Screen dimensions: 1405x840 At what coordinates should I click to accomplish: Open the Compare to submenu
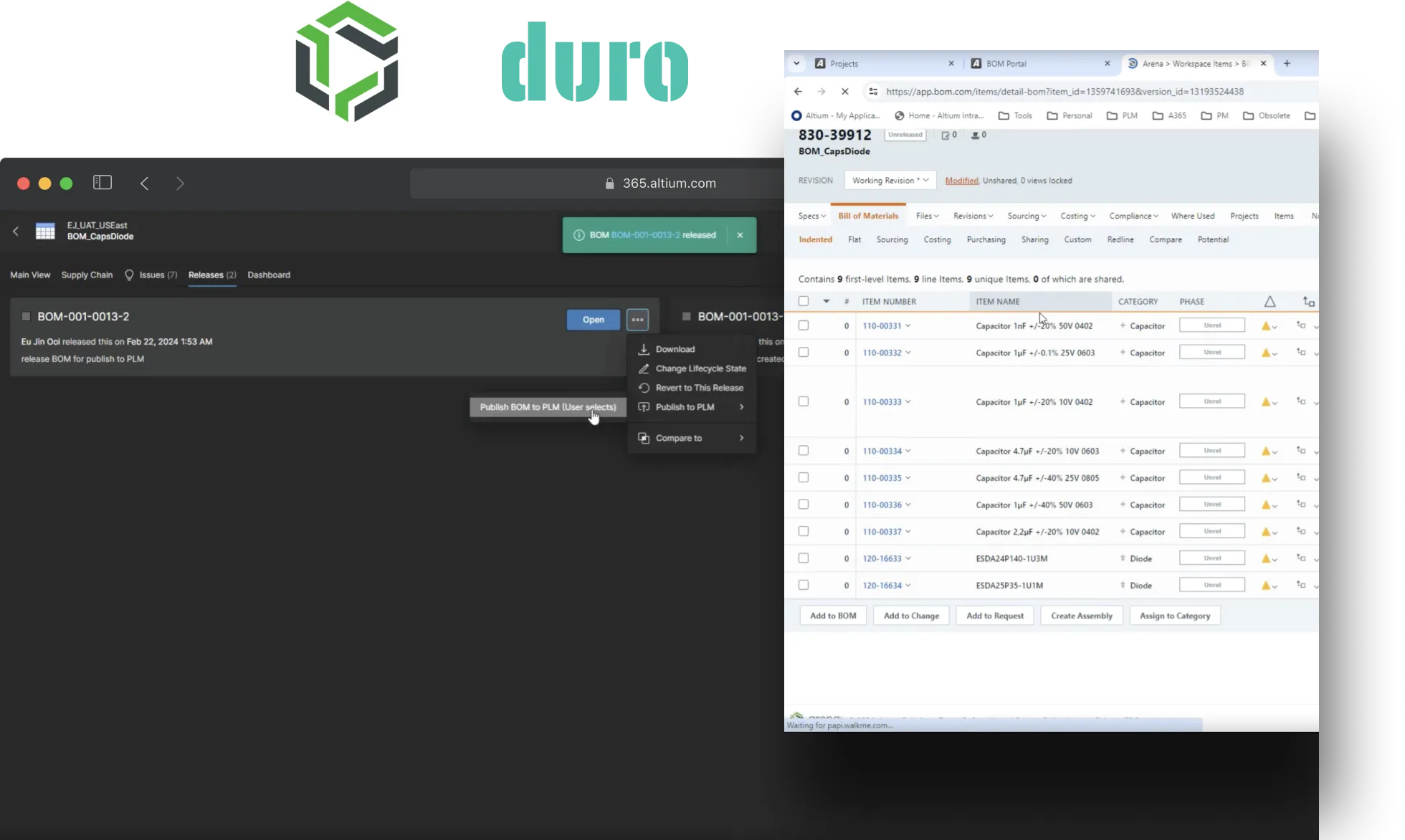tap(692, 438)
